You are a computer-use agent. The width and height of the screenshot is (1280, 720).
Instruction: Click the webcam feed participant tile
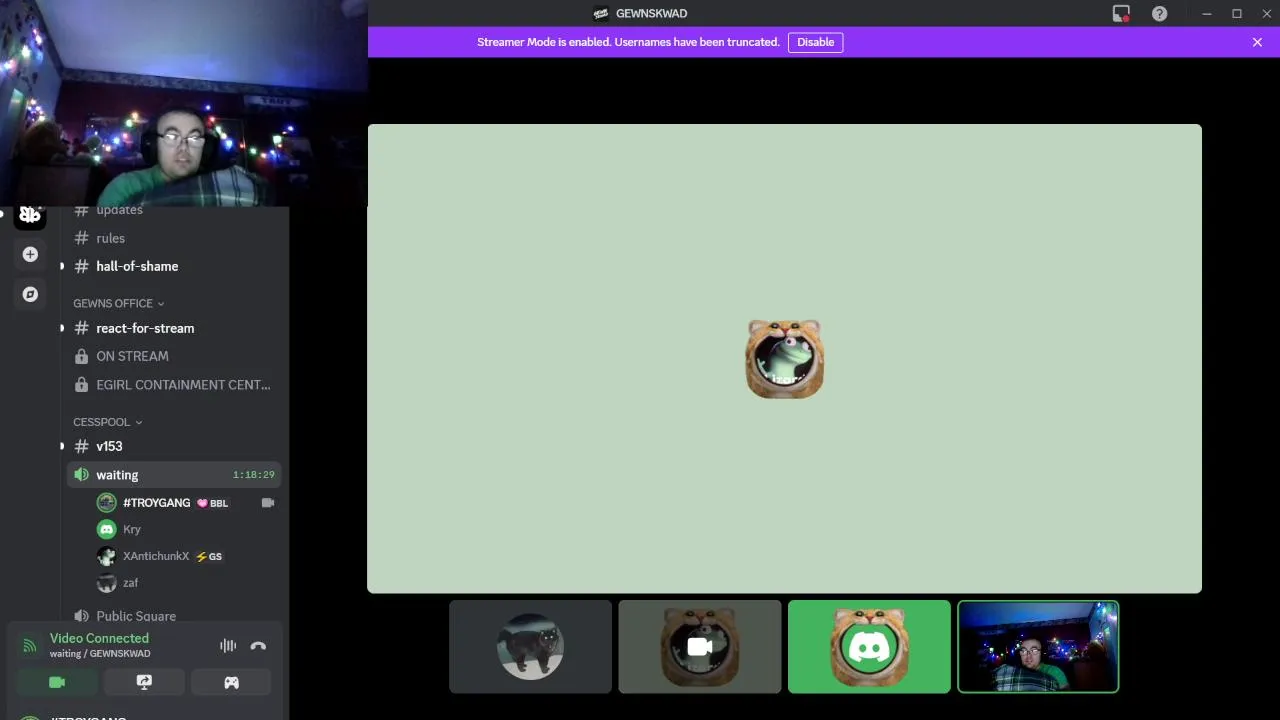tap(1038, 647)
